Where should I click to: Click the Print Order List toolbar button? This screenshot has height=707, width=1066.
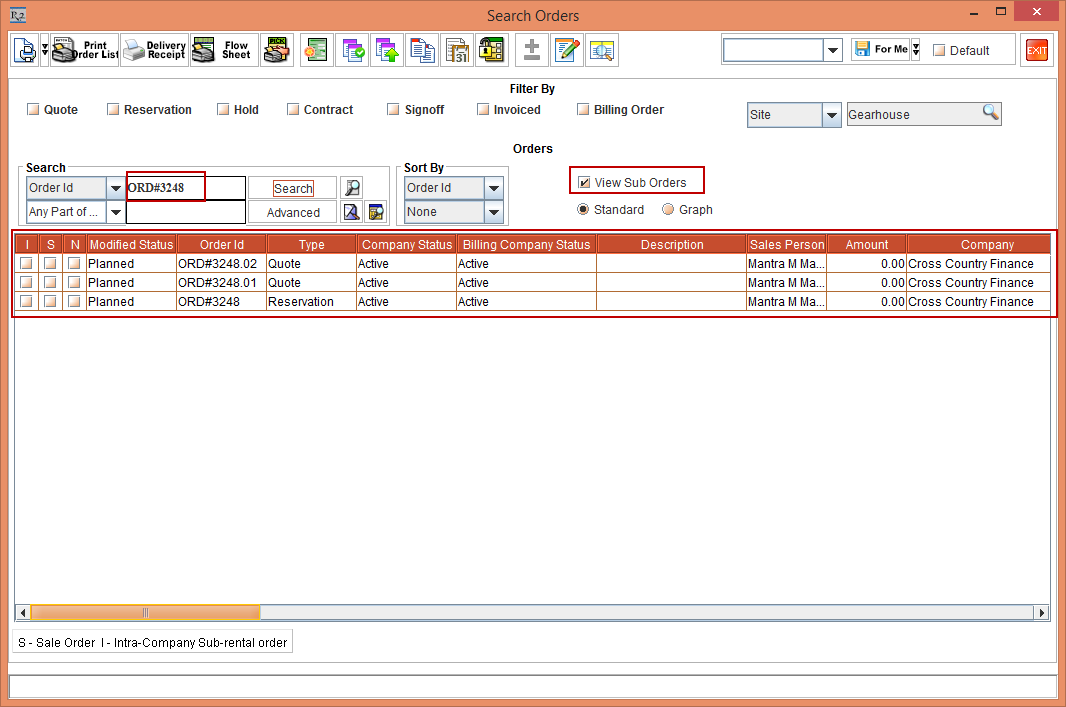[x=85, y=50]
